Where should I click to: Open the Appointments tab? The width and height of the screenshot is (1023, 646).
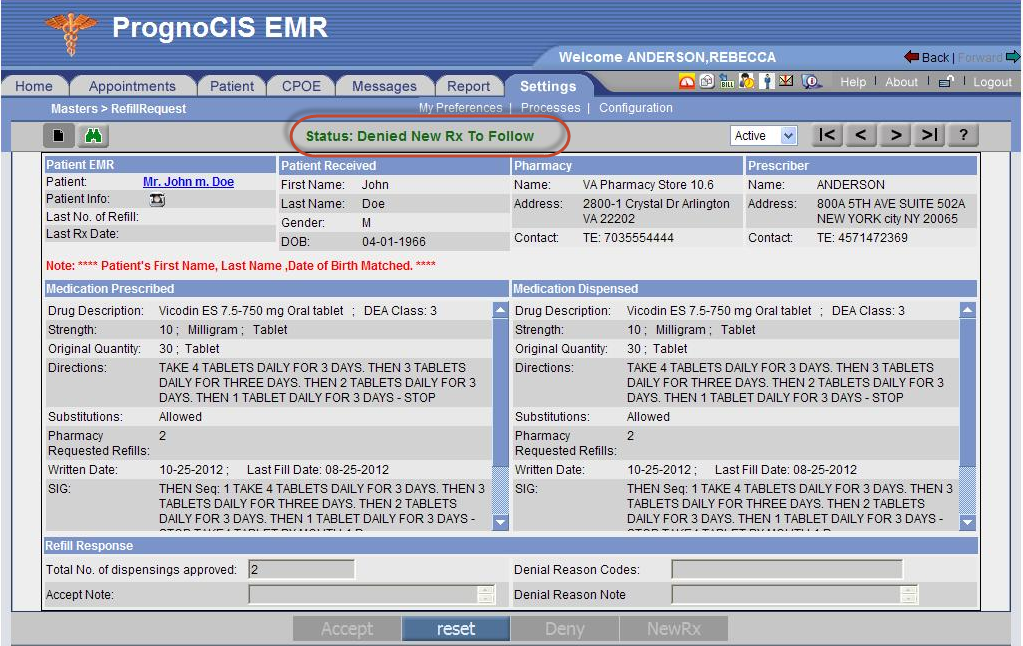pyautogui.click(x=132, y=86)
